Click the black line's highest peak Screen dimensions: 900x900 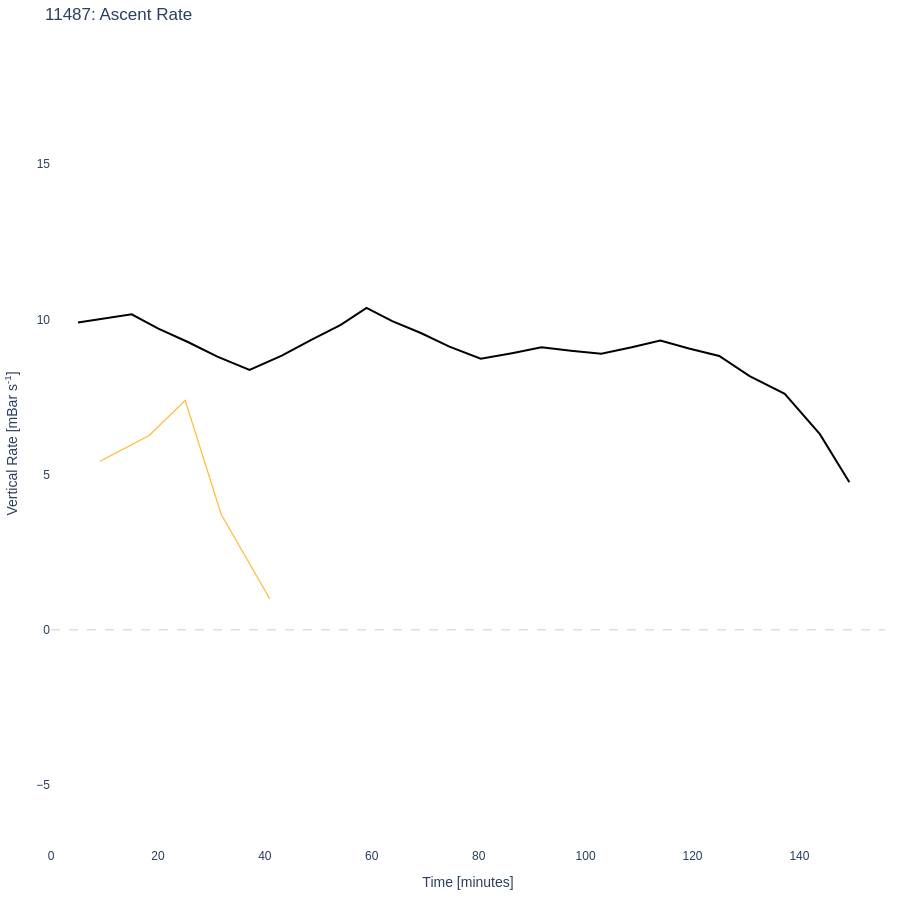click(367, 308)
